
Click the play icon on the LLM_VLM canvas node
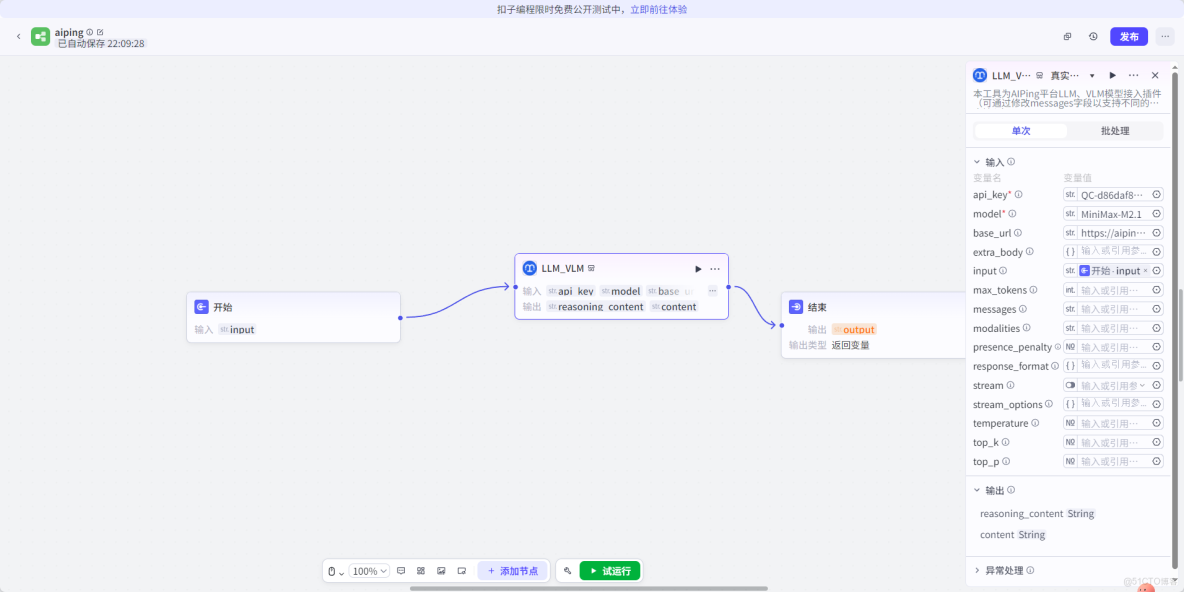click(697, 267)
